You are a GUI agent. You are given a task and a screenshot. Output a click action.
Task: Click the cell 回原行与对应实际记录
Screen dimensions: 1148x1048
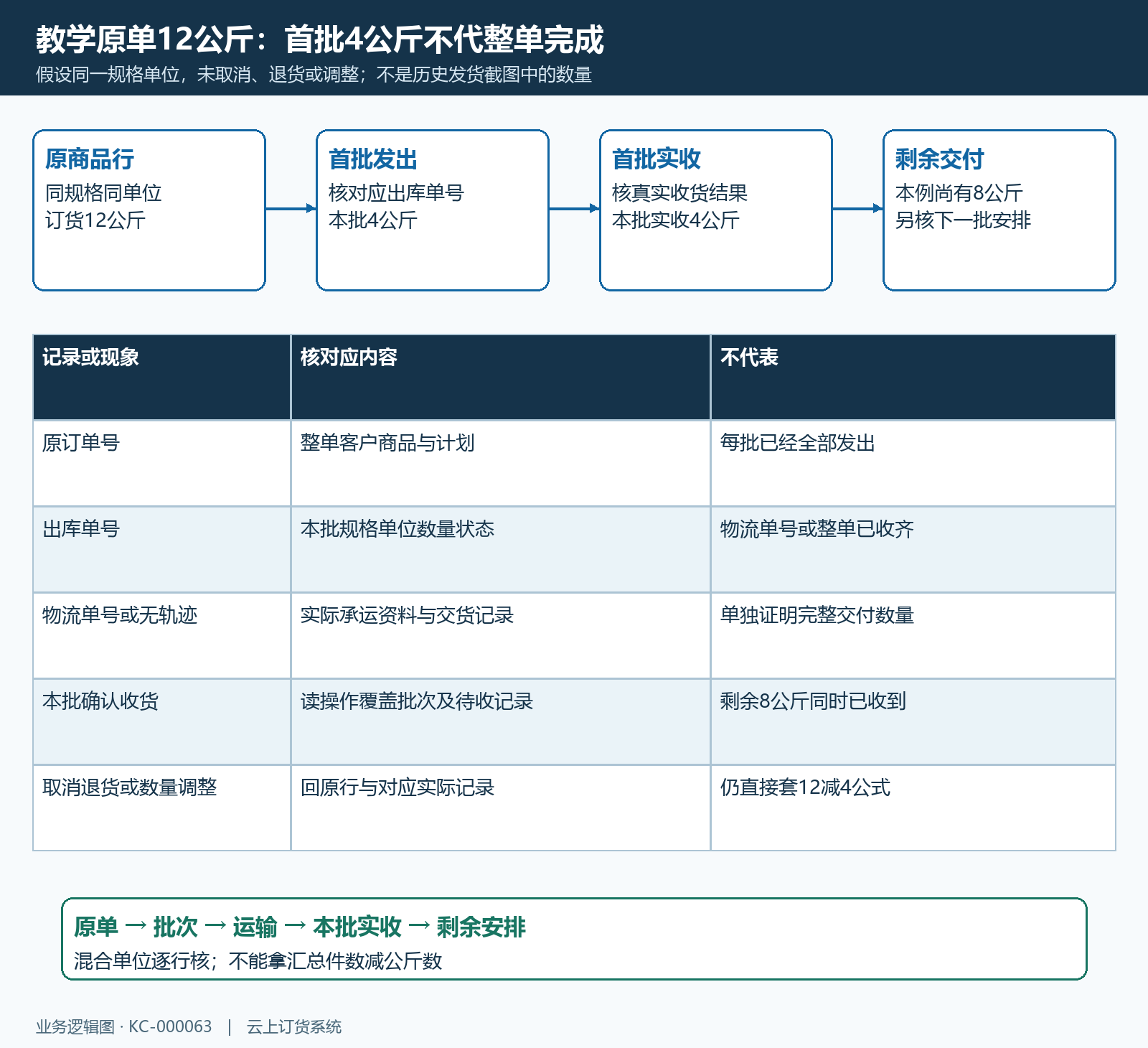[501, 808]
